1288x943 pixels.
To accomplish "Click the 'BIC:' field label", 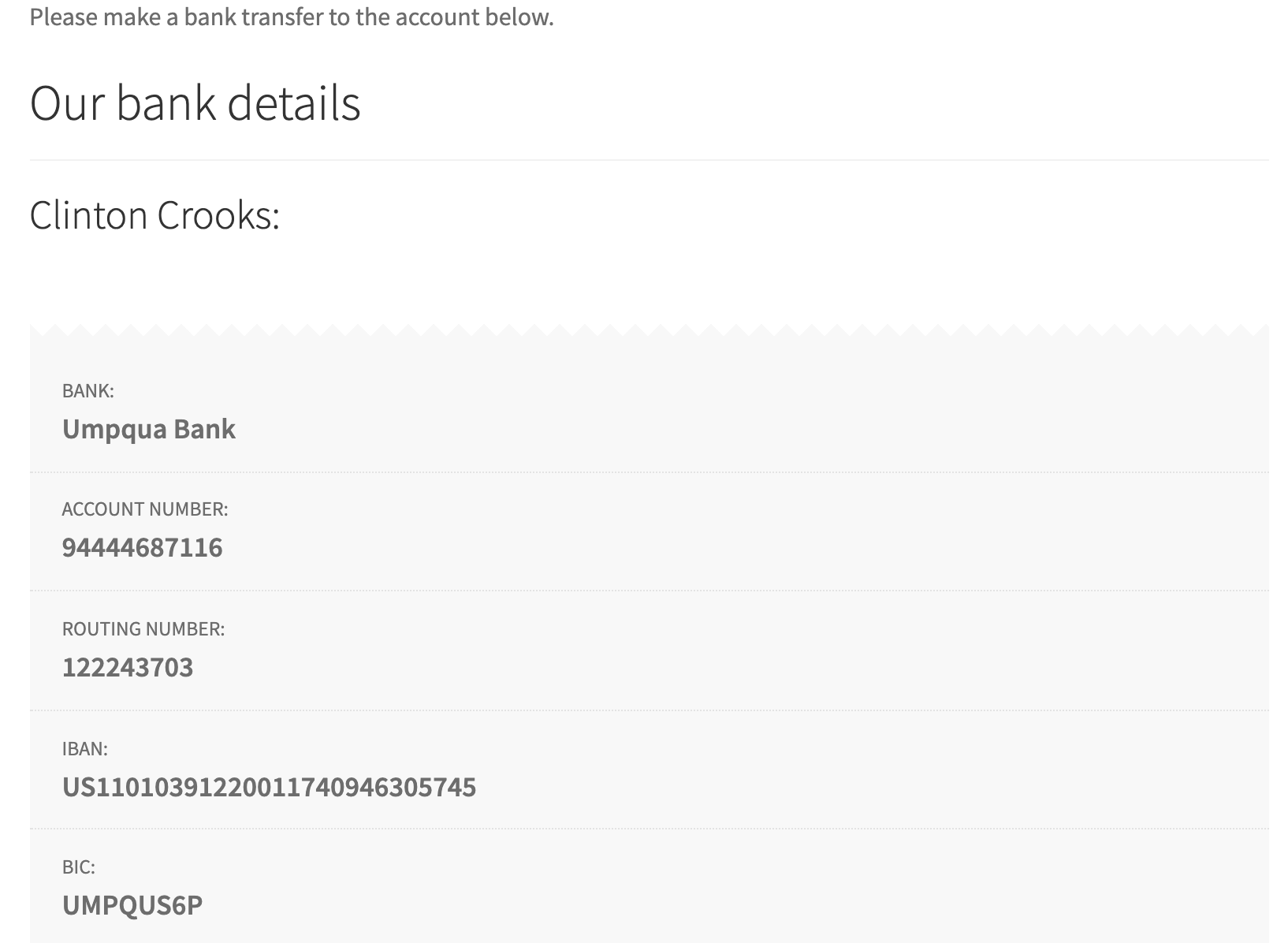I will click(79, 867).
